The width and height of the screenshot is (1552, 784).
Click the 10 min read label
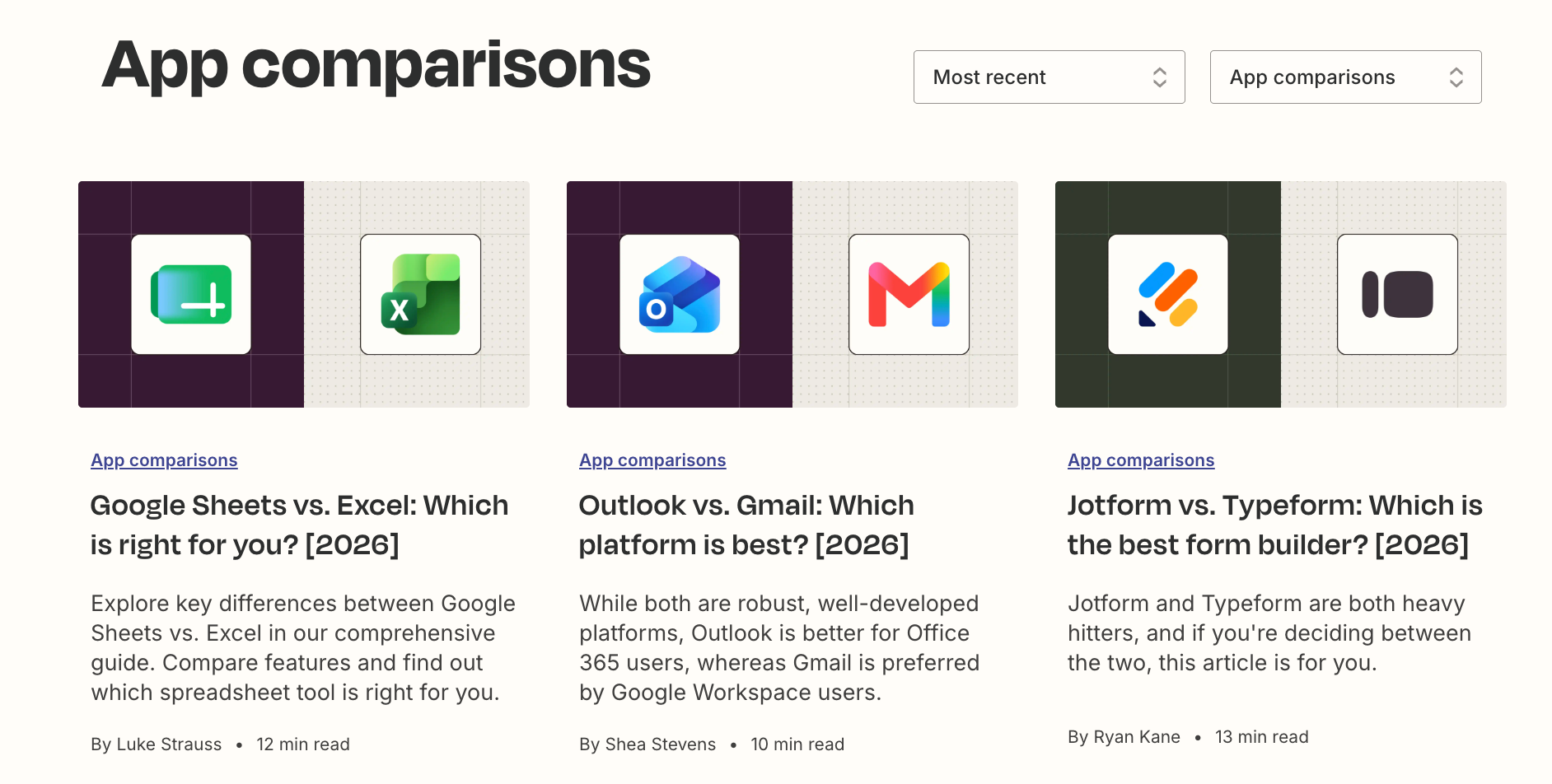click(x=797, y=744)
